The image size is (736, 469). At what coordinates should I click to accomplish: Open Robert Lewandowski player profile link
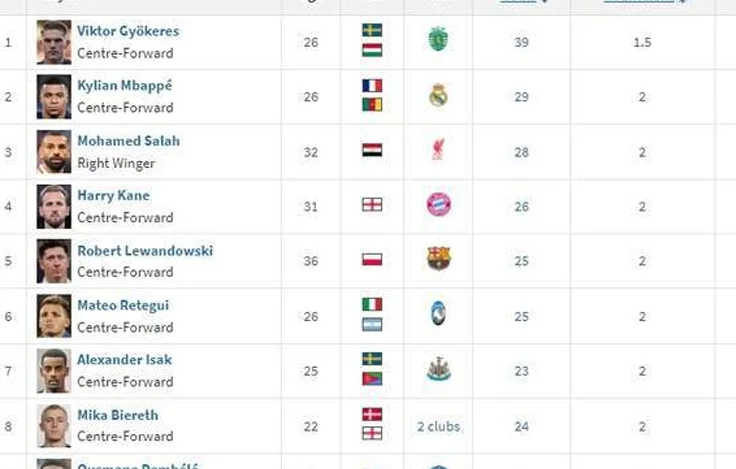[145, 251]
